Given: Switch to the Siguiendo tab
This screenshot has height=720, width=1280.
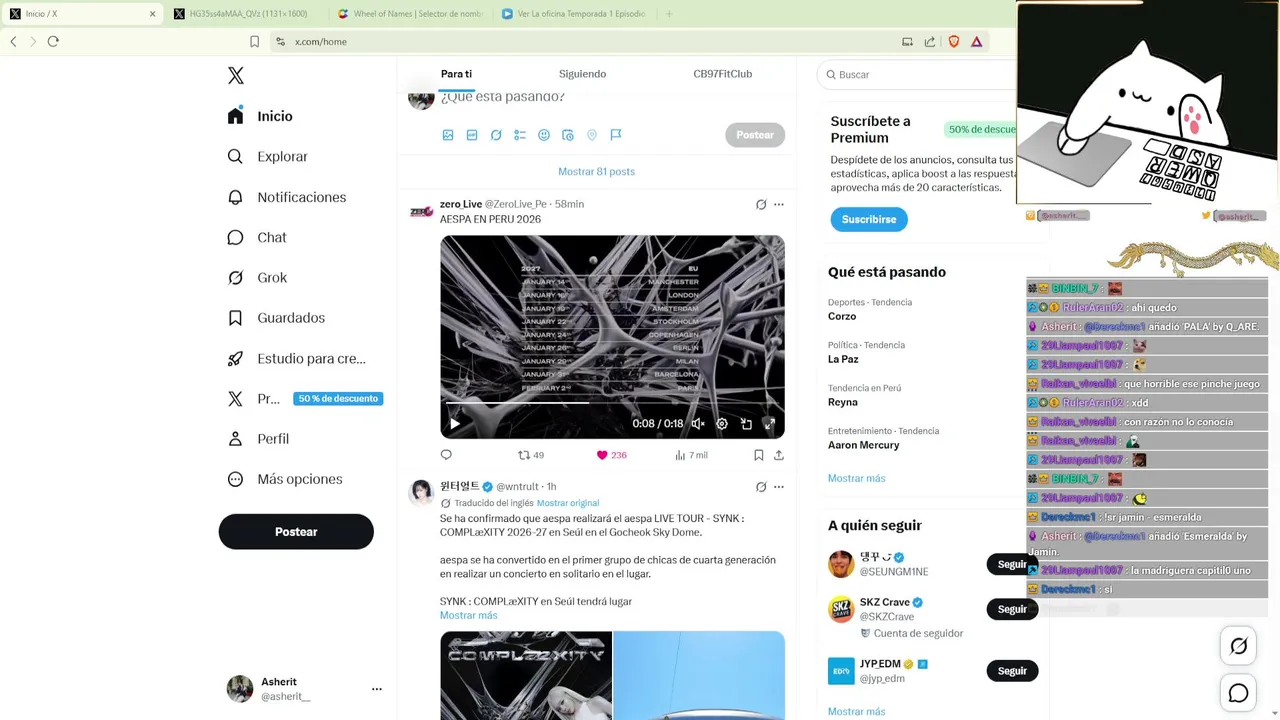Looking at the screenshot, I should tap(582, 74).
